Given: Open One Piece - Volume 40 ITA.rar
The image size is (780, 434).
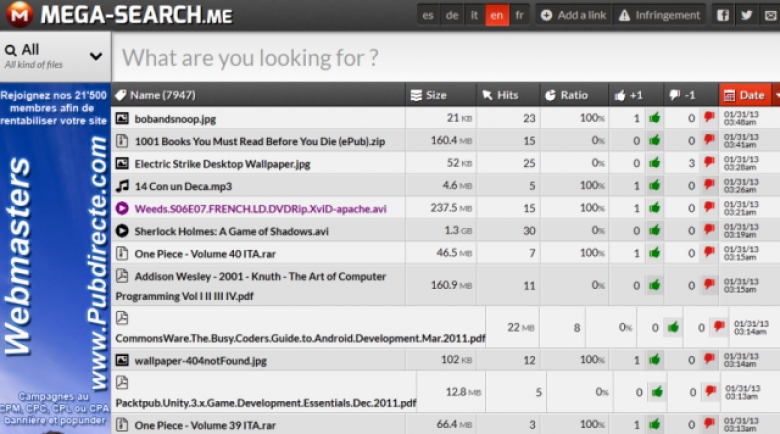Looking at the screenshot, I should tap(205, 254).
